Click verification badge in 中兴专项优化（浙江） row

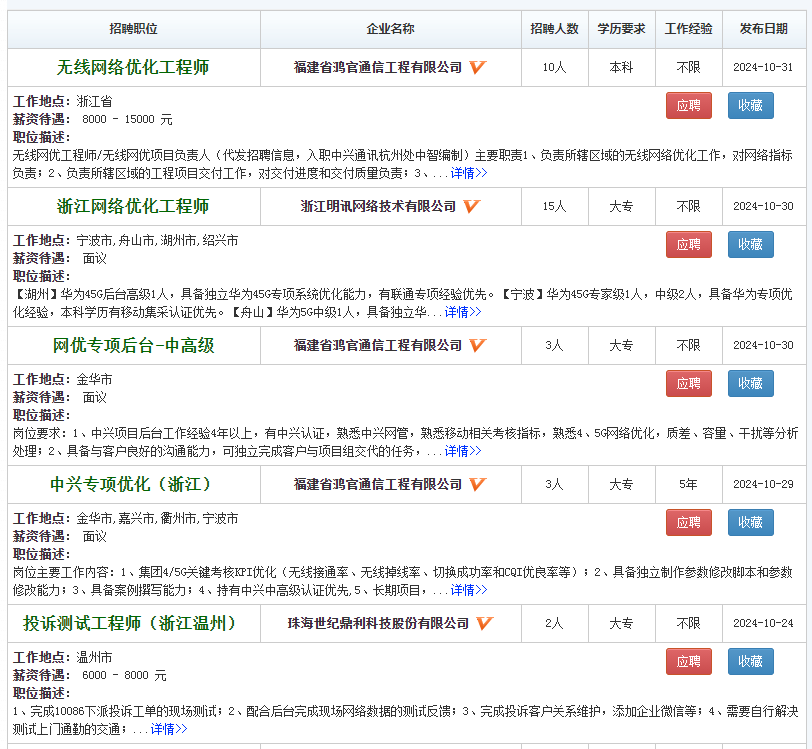(x=477, y=484)
